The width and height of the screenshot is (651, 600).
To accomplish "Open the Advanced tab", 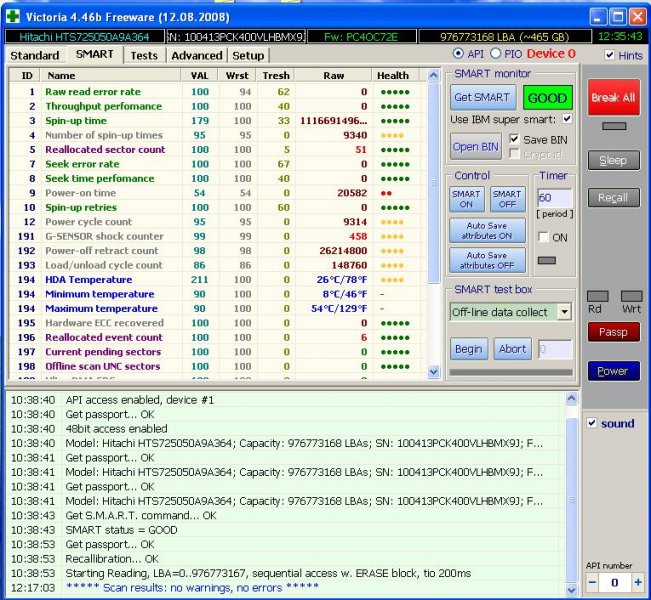I will pos(196,55).
